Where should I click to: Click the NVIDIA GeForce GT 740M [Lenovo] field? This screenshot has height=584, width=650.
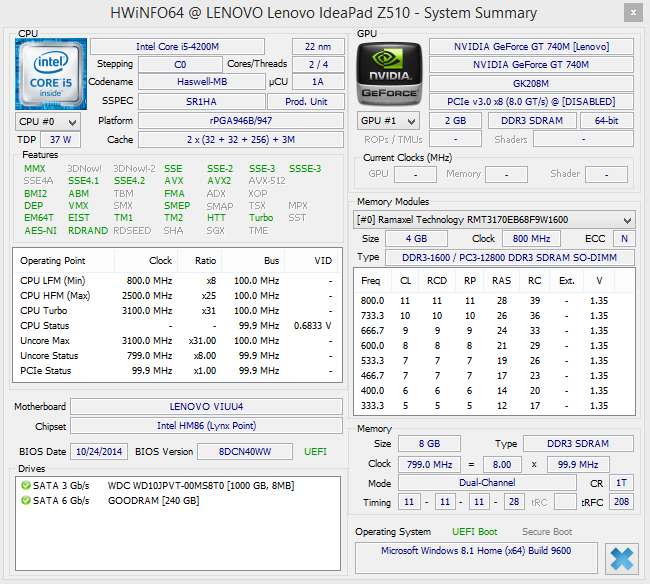(x=531, y=46)
